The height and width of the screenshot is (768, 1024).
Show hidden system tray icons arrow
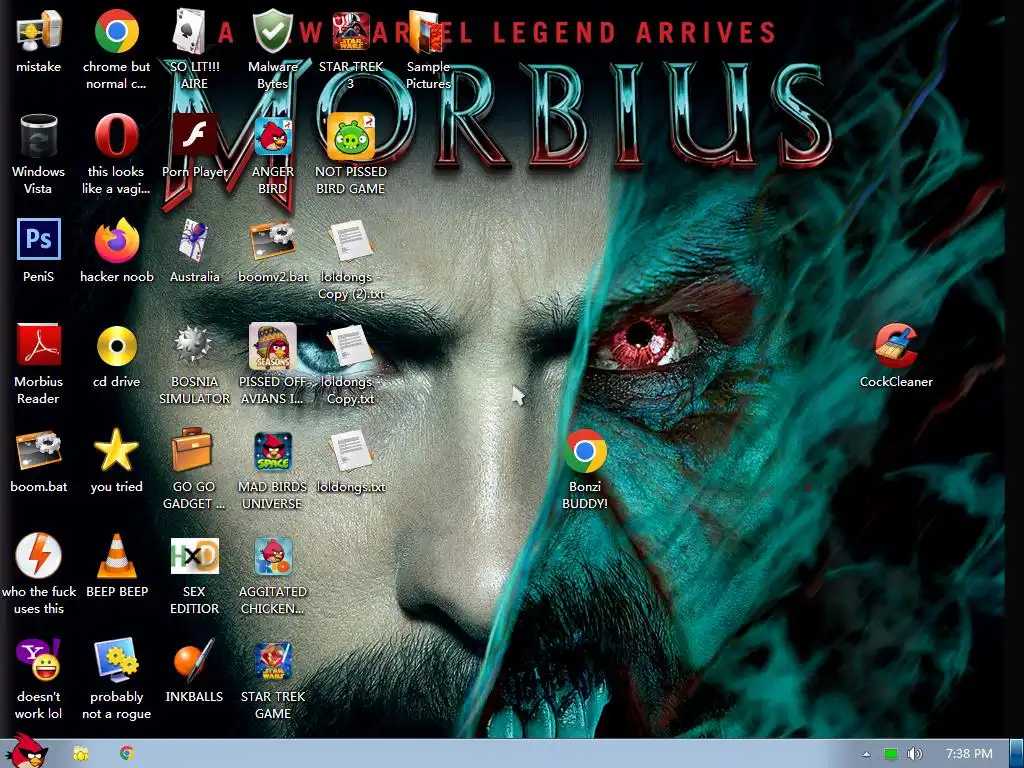(866, 754)
